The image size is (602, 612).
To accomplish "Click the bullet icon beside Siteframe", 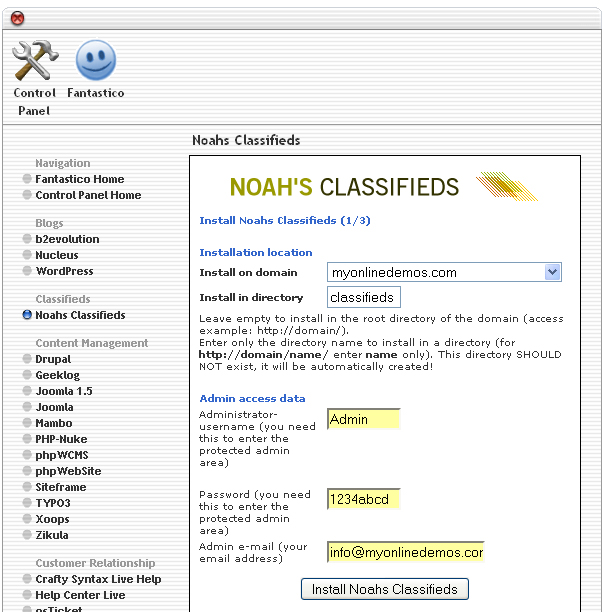I will [27, 487].
